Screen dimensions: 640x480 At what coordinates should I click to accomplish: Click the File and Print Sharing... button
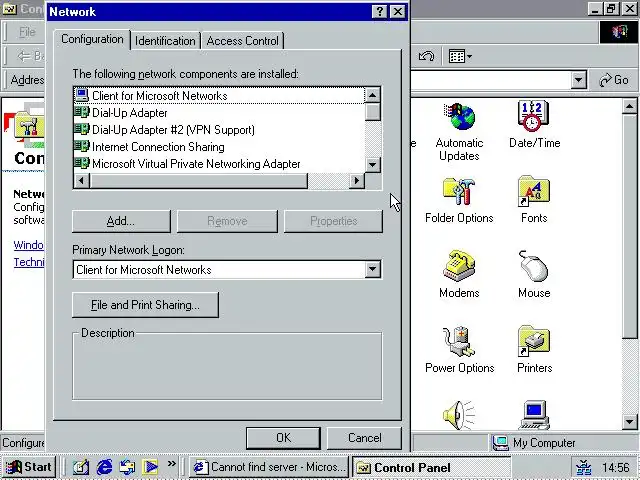tap(145, 305)
